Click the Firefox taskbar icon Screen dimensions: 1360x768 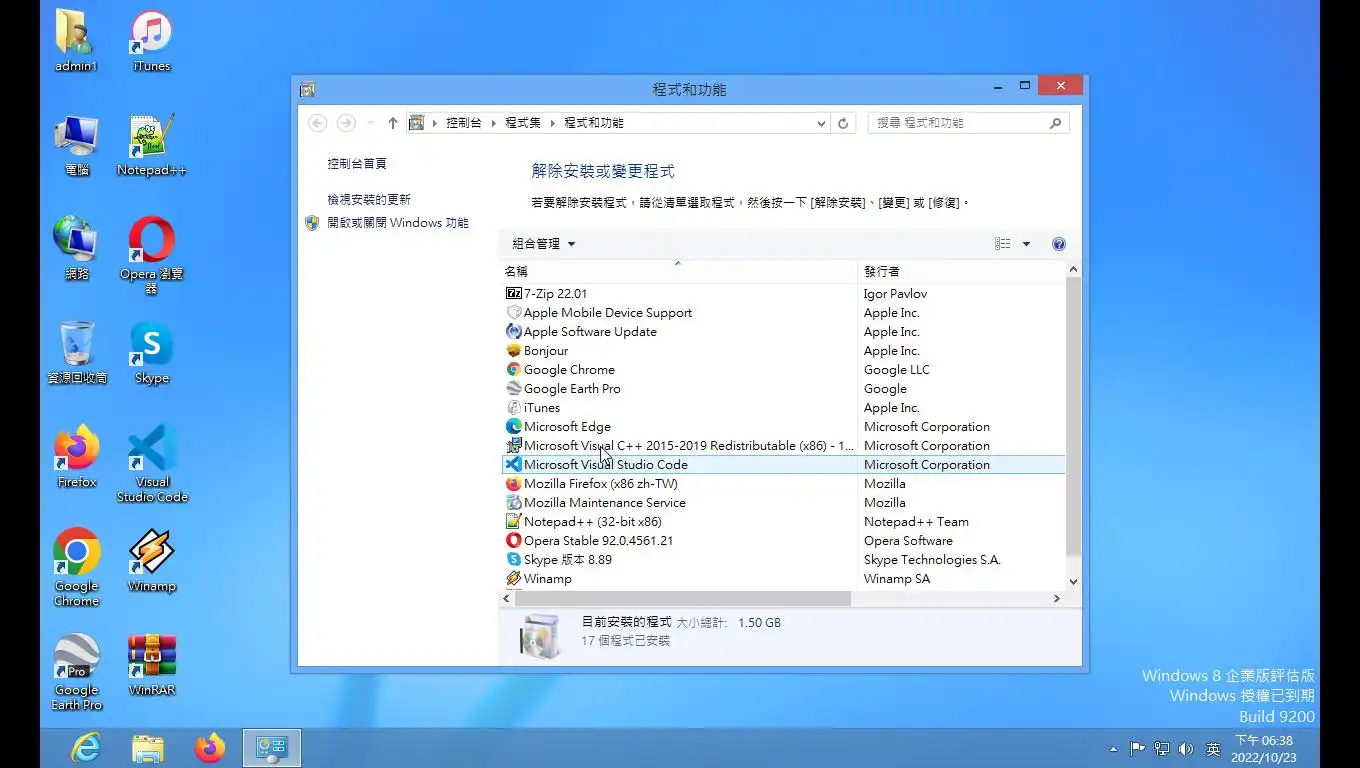[210, 748]
